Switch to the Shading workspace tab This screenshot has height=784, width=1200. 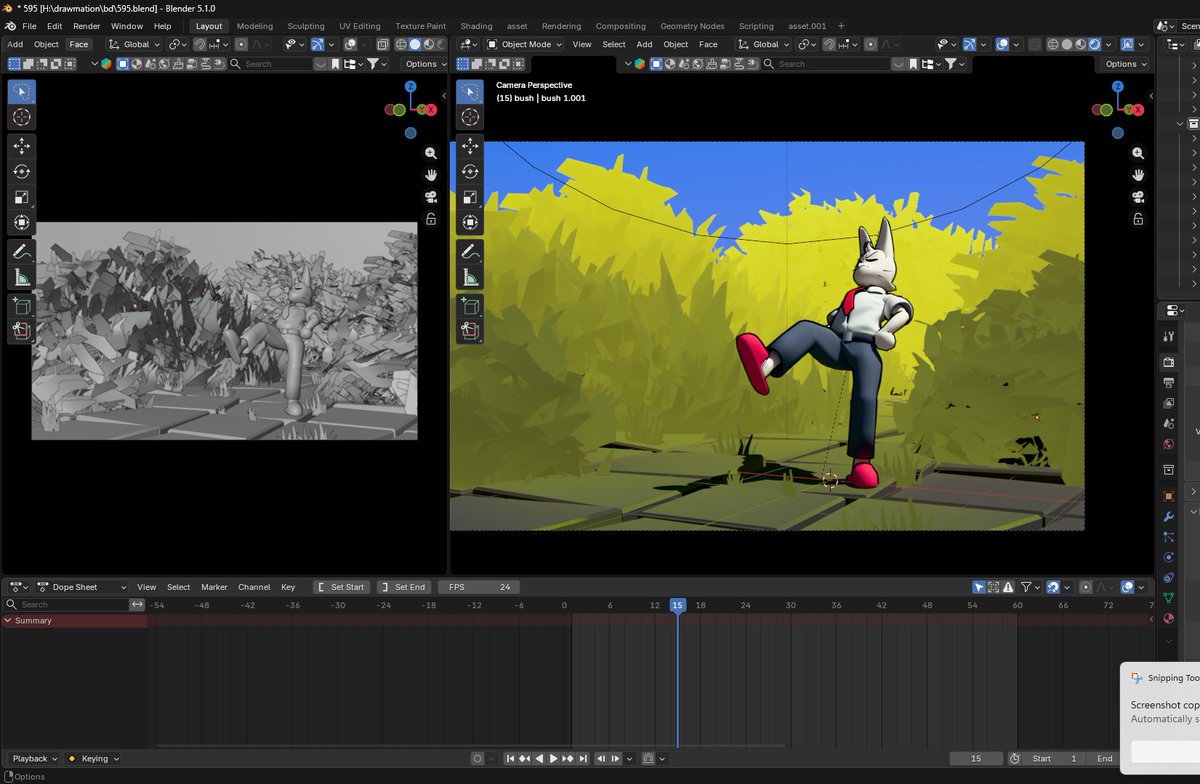click(476, 26)
